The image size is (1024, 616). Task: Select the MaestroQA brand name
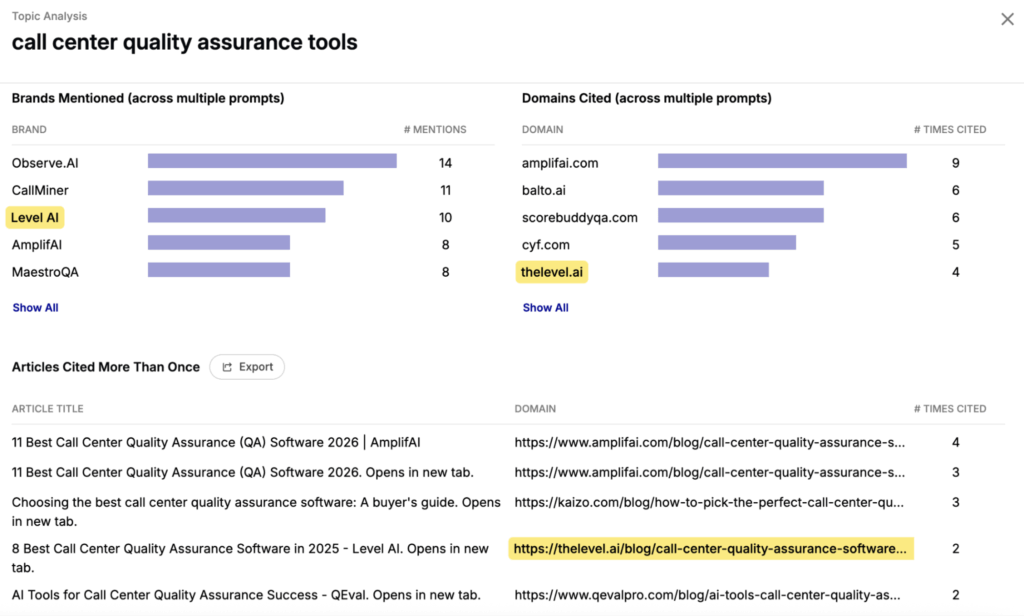[45, 272]
